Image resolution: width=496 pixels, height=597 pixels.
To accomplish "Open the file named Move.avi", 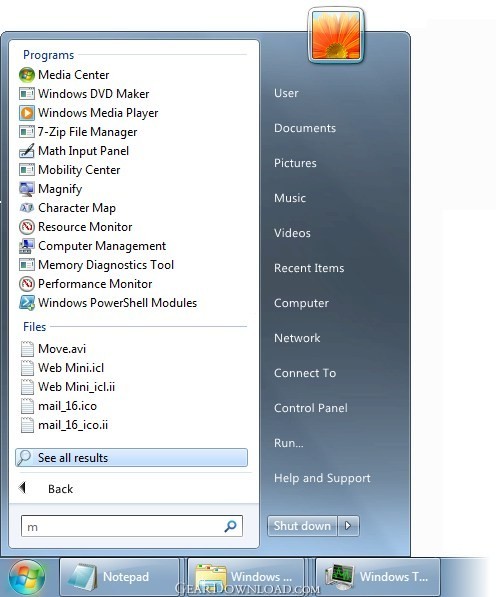I will [62, 349].
